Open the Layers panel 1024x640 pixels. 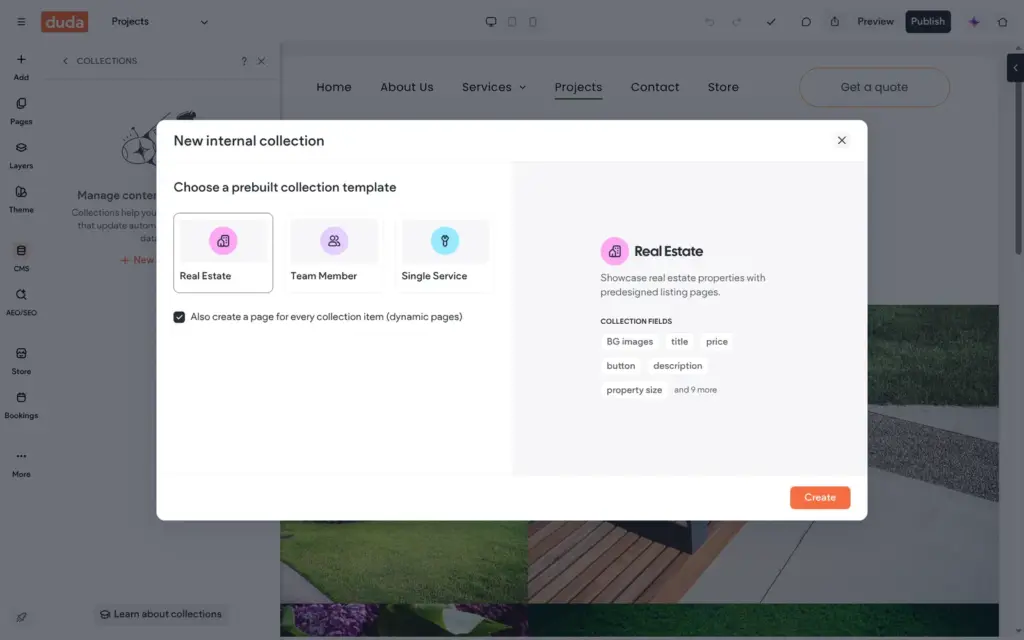tap(21, 155)
